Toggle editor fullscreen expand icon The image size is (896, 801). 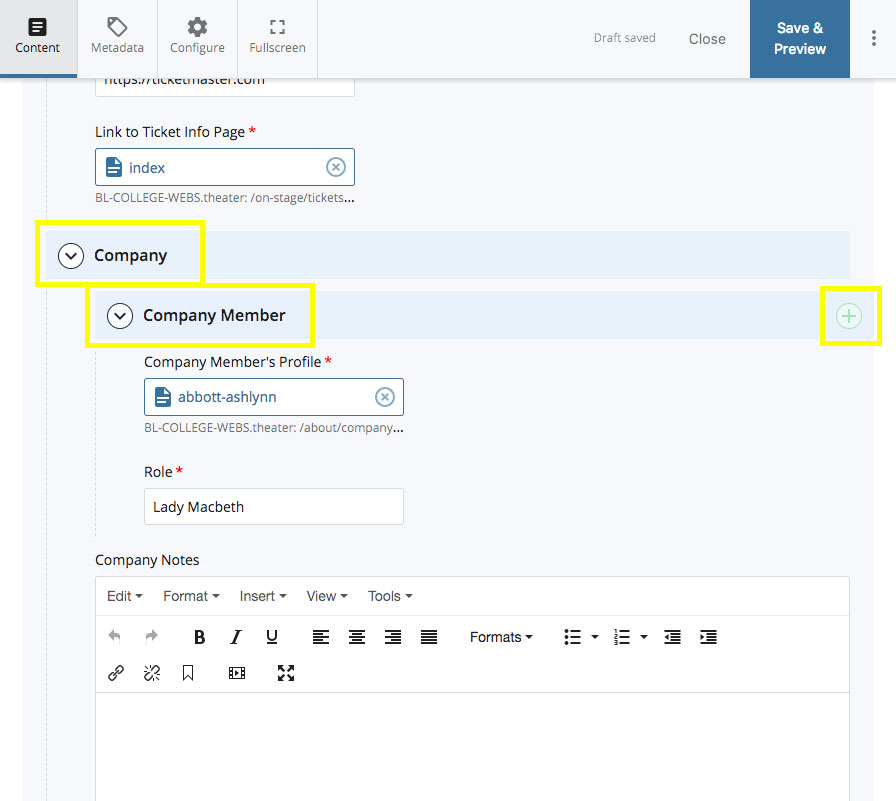pyautogui.click(x=286, y=673)
